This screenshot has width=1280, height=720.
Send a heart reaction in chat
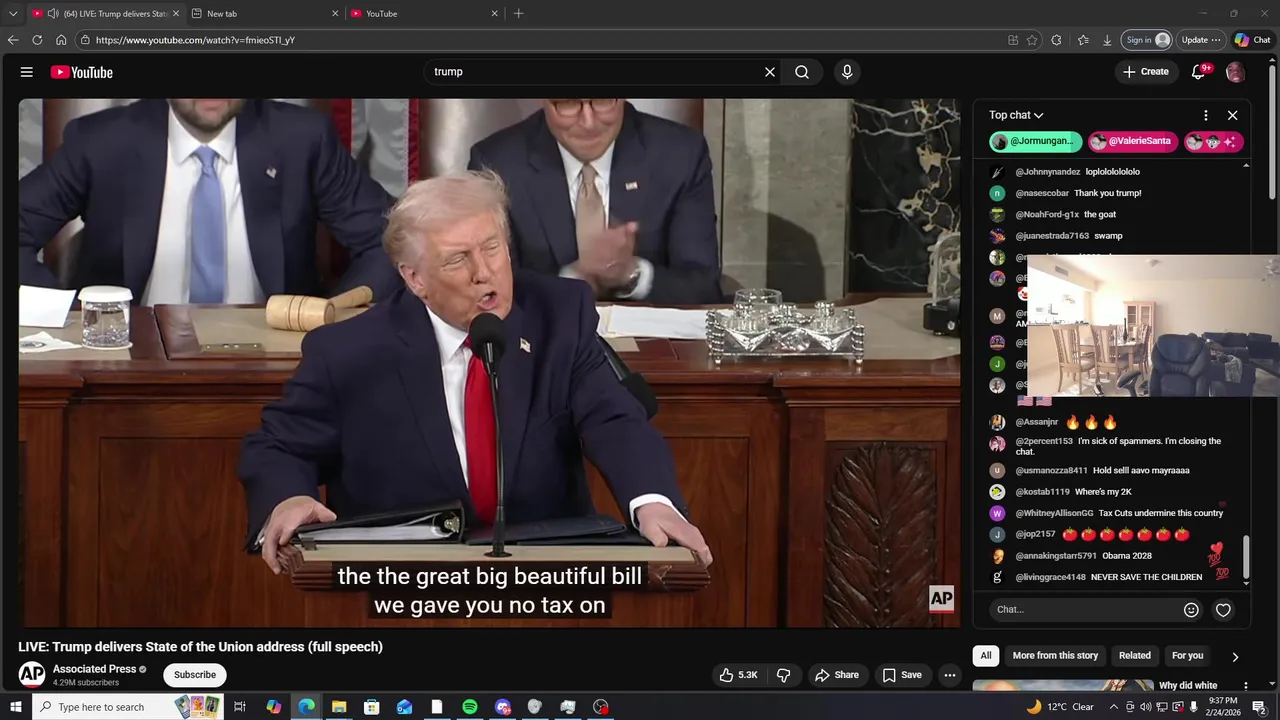[1223, 610]
